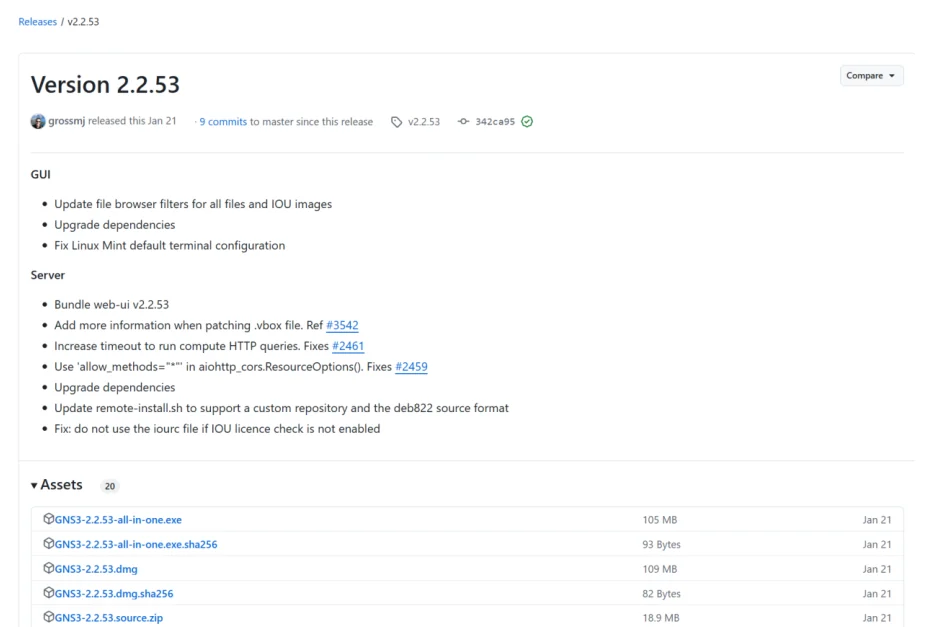
Task: Download GNS3-2.2.53.dmg.sha256
Action: click(x=114, y=593)
